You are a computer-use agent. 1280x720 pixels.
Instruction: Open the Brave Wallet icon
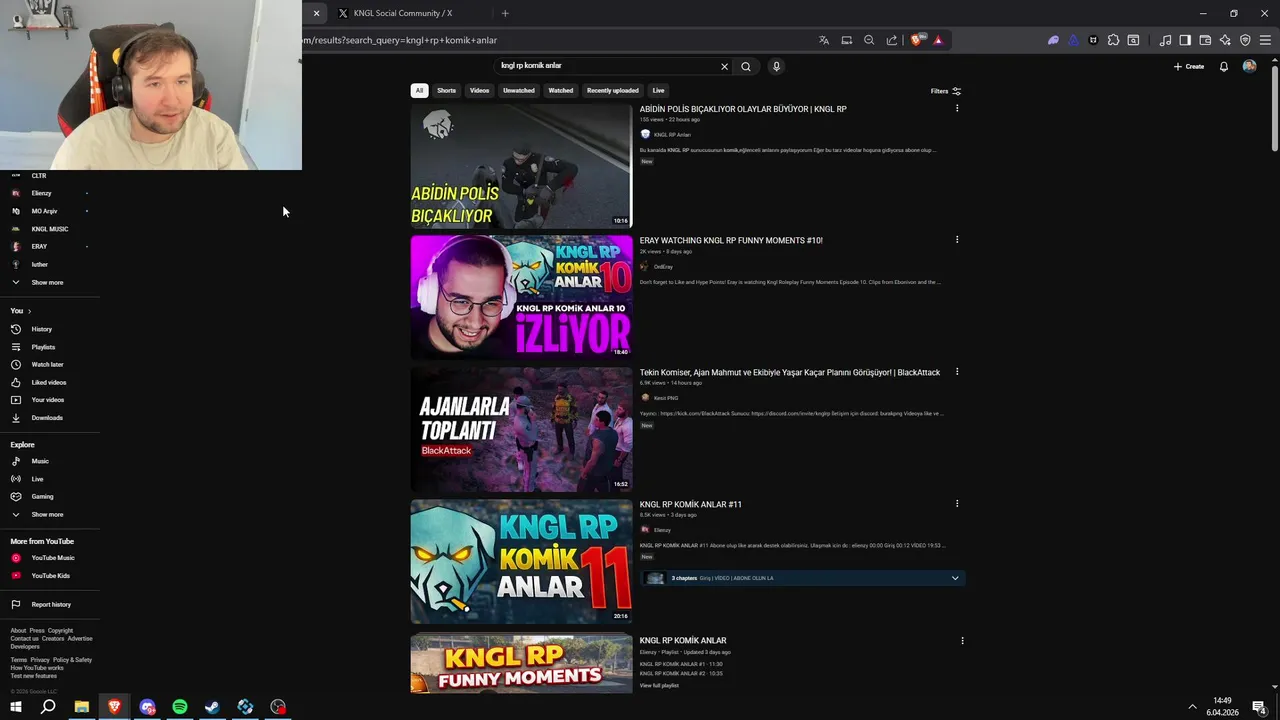(1205, 40)
